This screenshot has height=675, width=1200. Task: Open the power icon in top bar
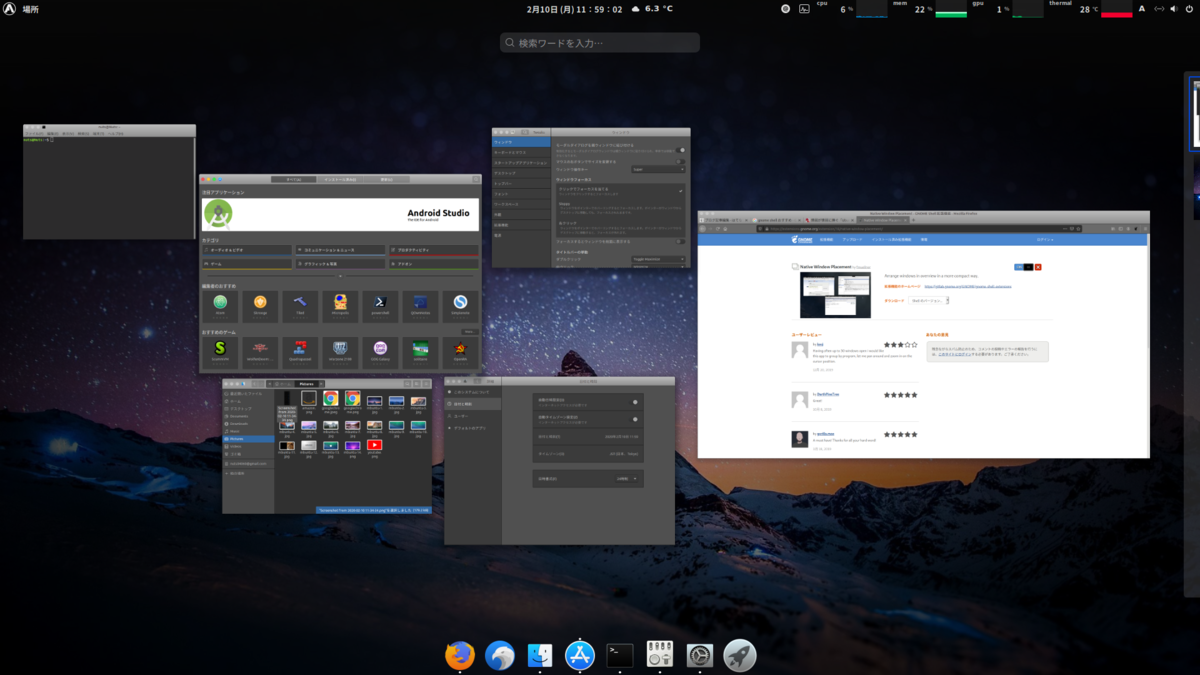pyautogui.click(x=1189, y=9)
